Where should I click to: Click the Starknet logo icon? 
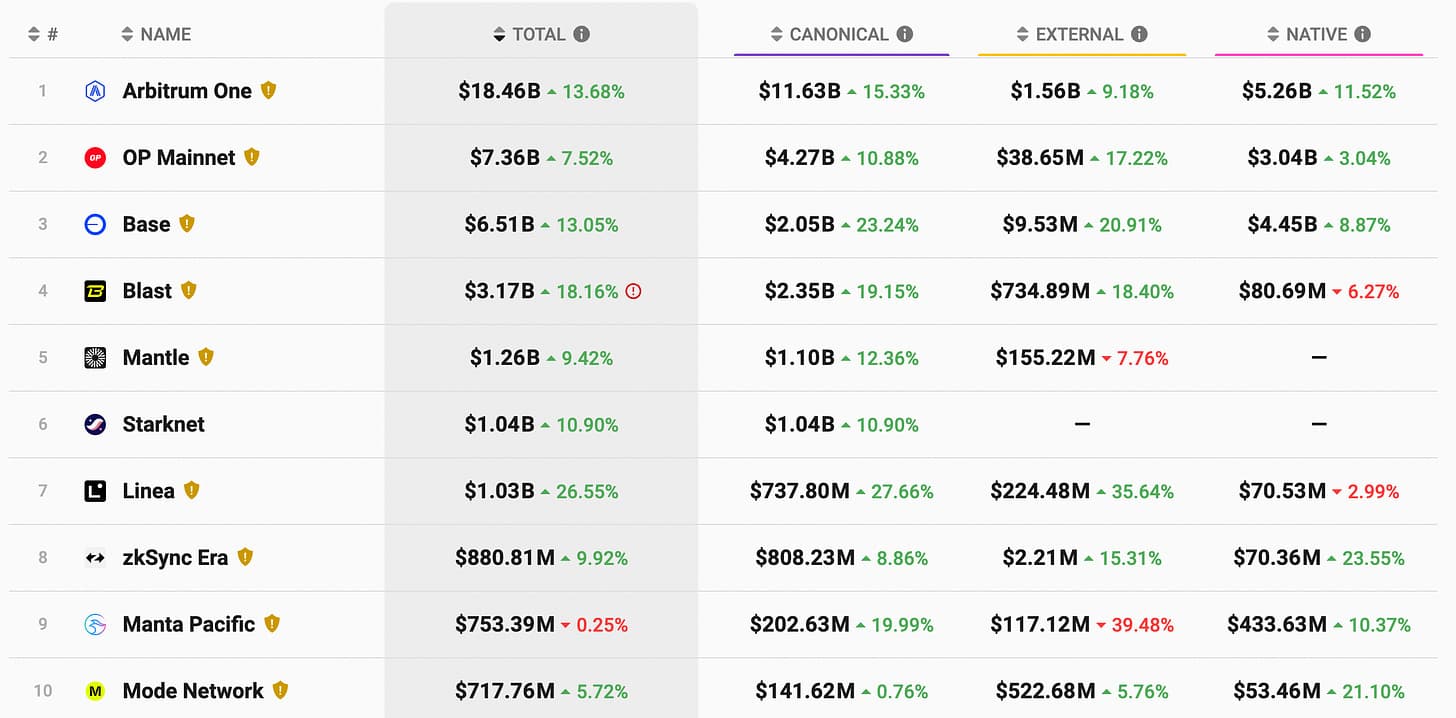tap(95, 424)
